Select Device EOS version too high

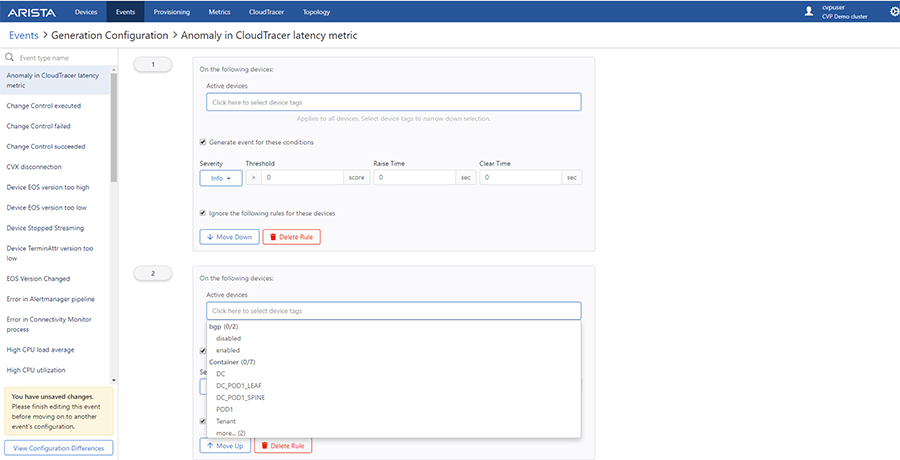tap(55, 187)
